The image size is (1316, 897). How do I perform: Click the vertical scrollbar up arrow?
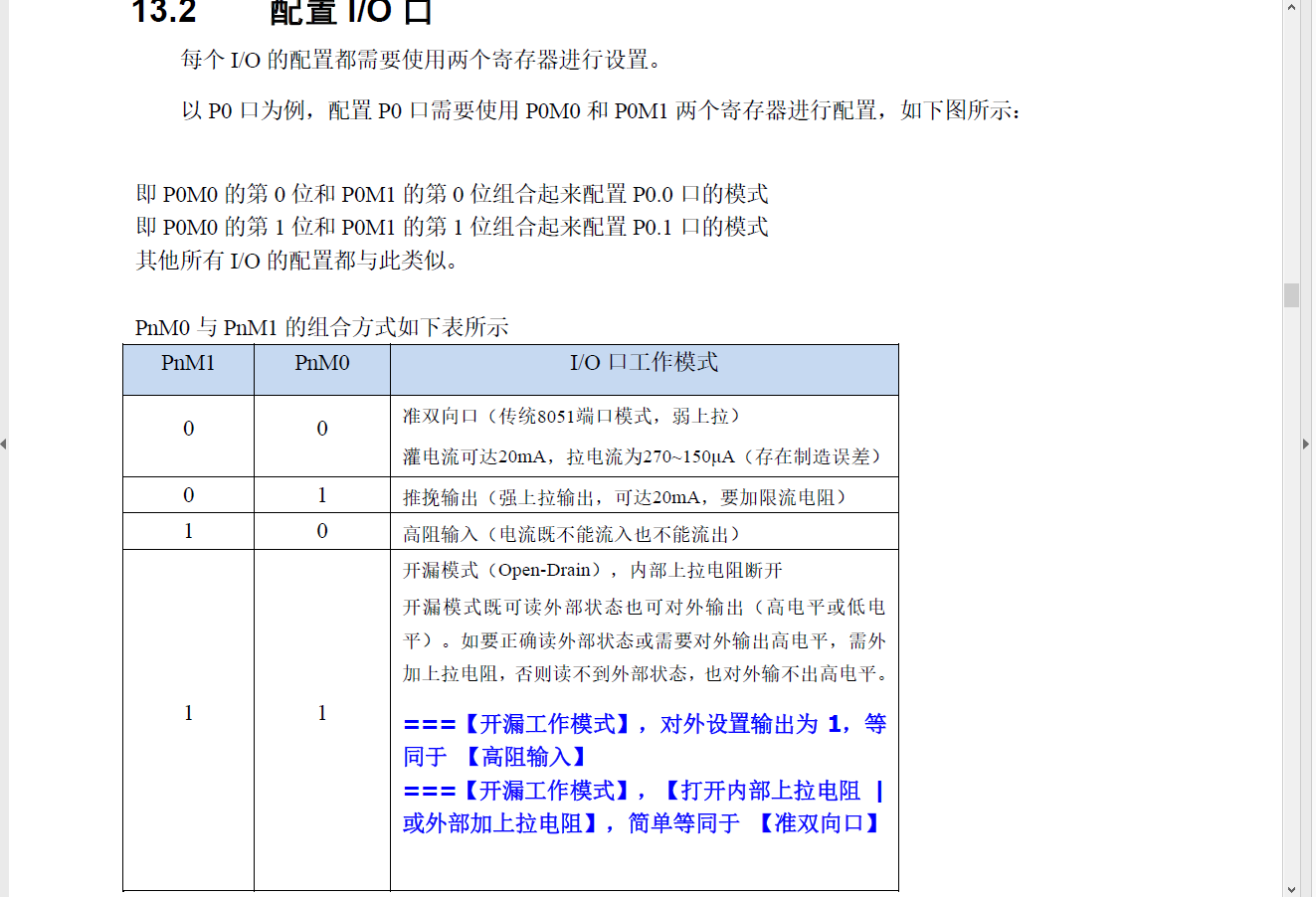coord(1291,8)
